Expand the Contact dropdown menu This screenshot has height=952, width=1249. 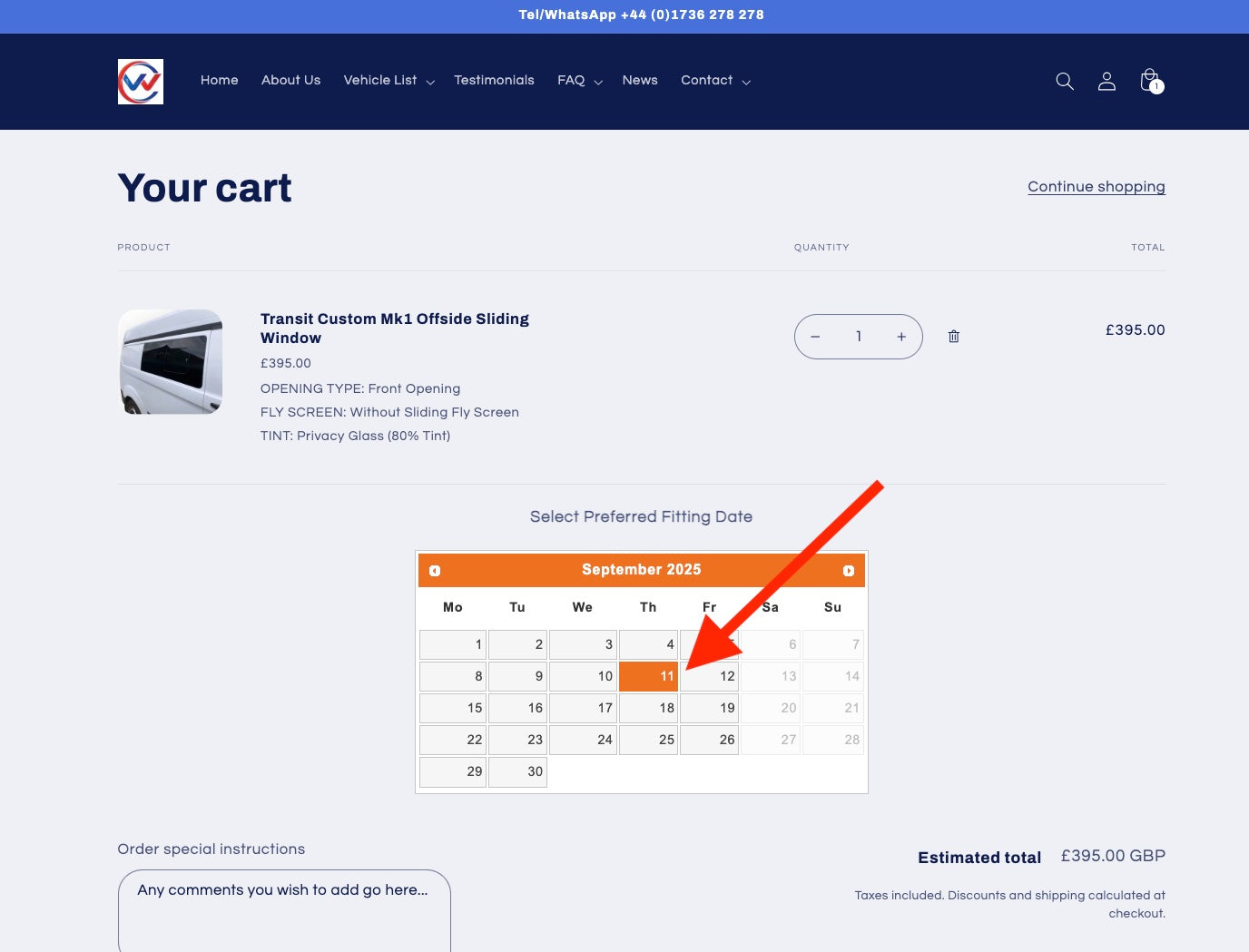716,81
